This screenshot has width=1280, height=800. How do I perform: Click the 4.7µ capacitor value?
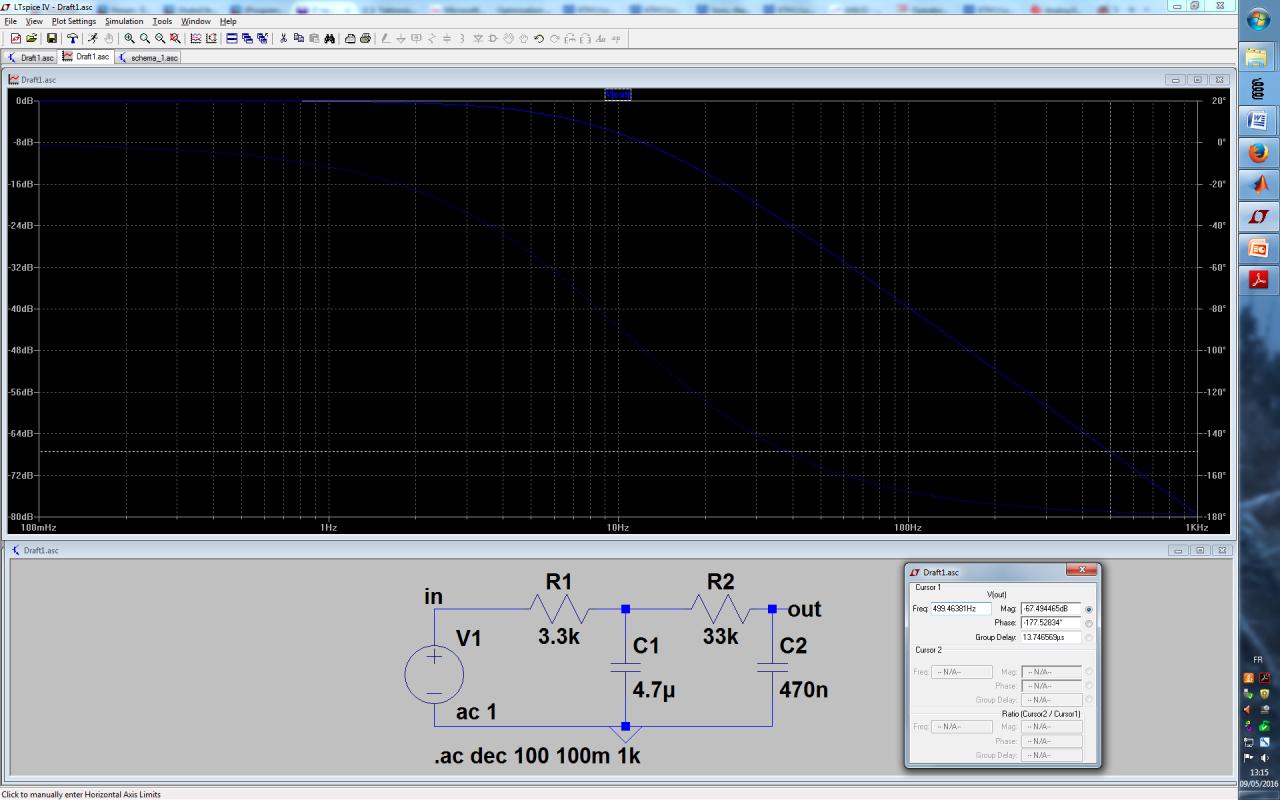[x=654, y=690]
